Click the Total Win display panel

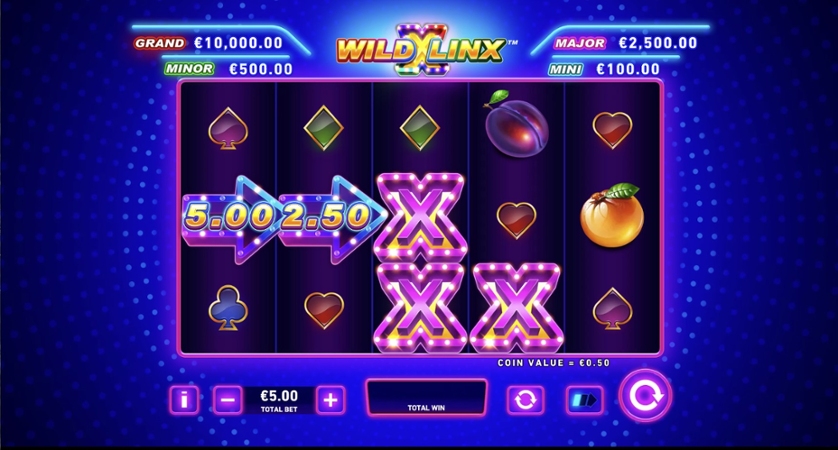pyautogui.click(x=426, y=398)
